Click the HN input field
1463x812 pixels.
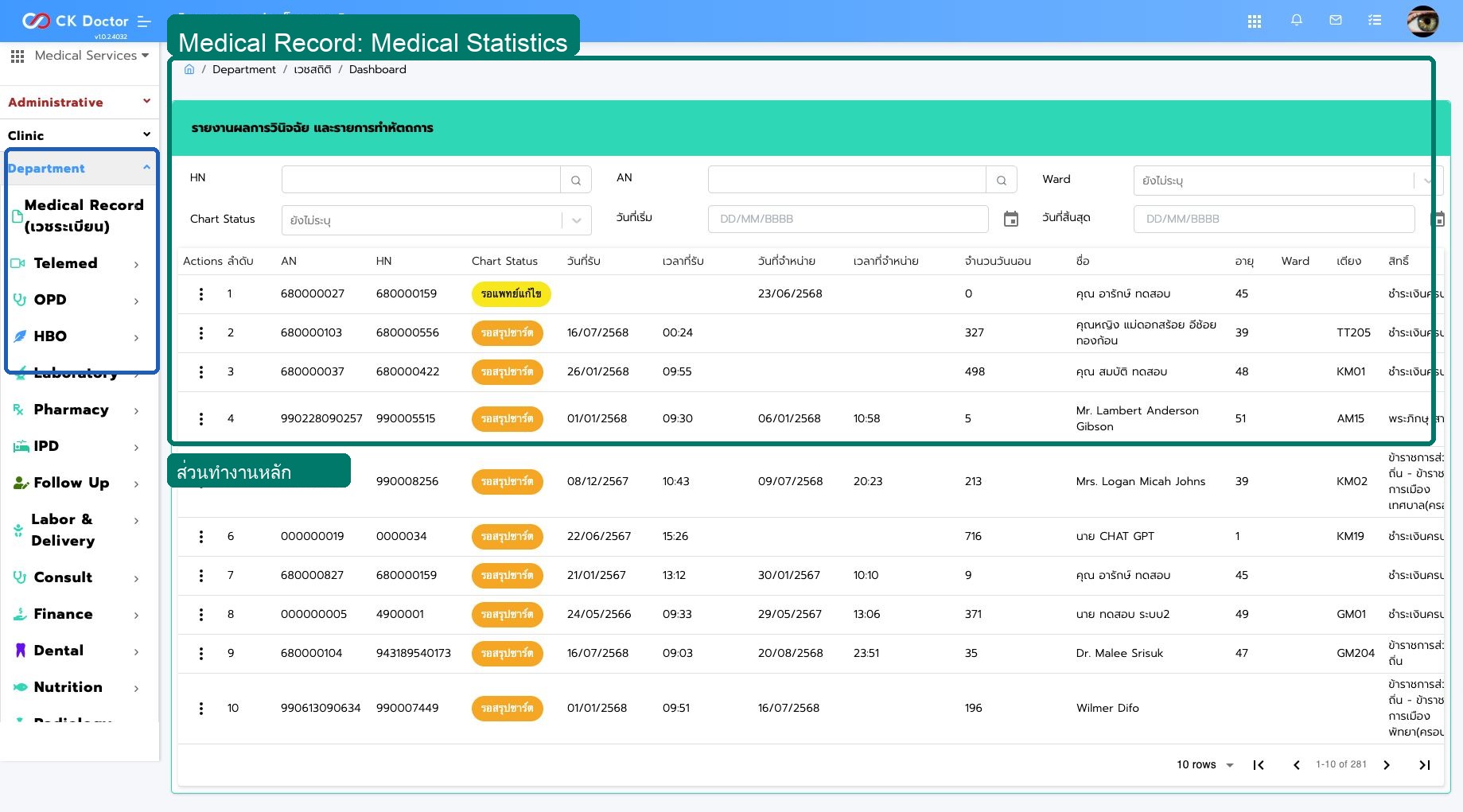[421, 180]
